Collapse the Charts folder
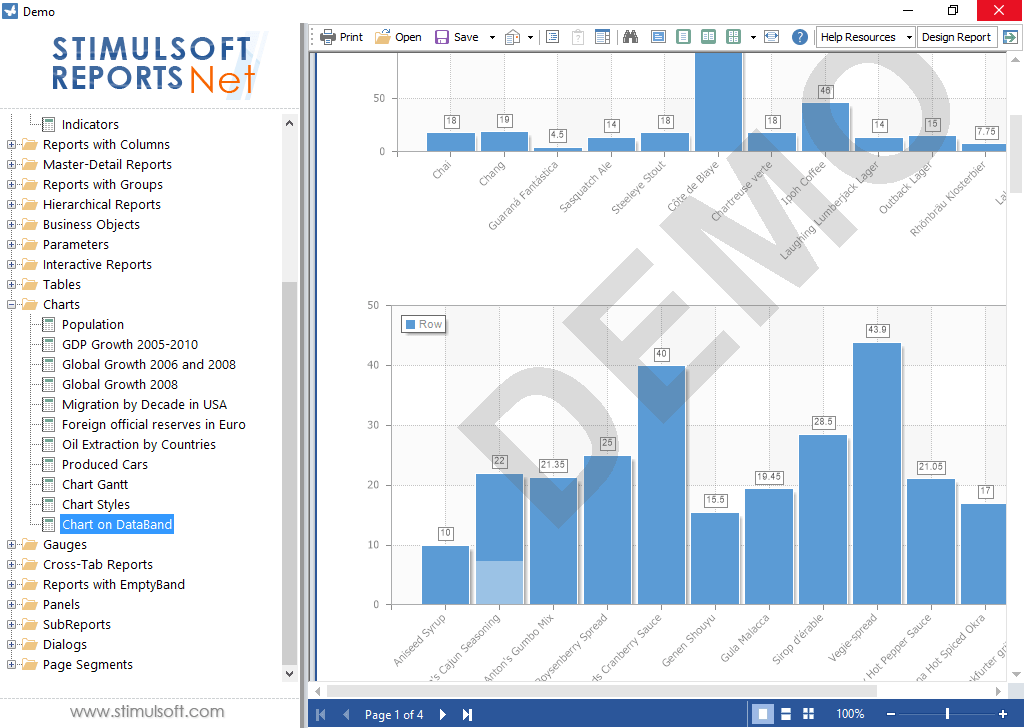The height and width of the screenshot is (728, 1024). (x=10, y=304)
